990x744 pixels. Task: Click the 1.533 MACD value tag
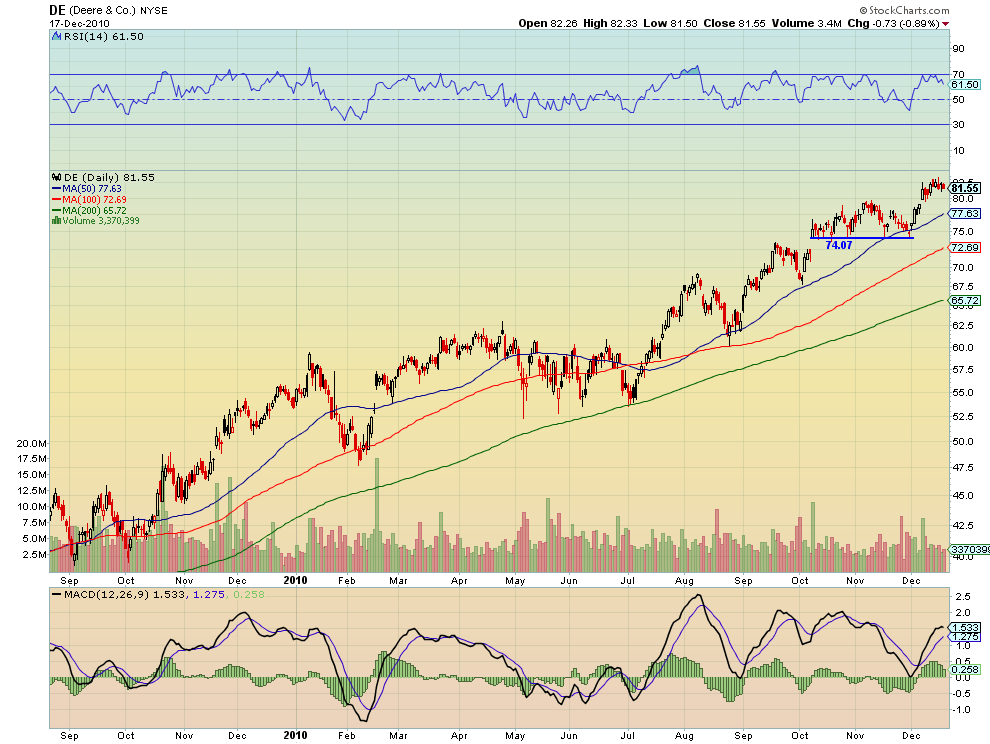click(965, 627)
